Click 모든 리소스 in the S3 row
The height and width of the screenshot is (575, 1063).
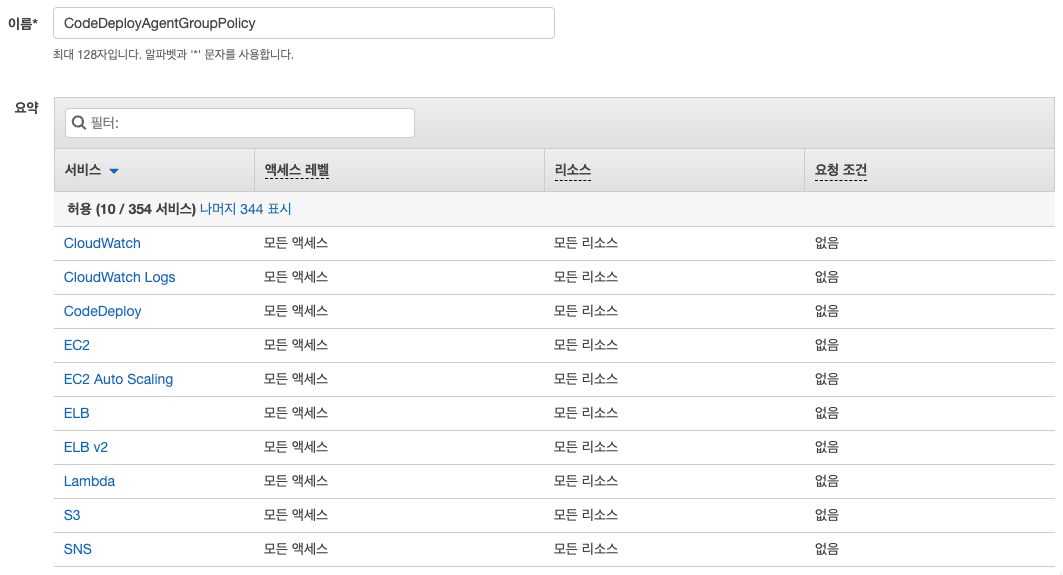pyautogui.click(x=586, y=514)
